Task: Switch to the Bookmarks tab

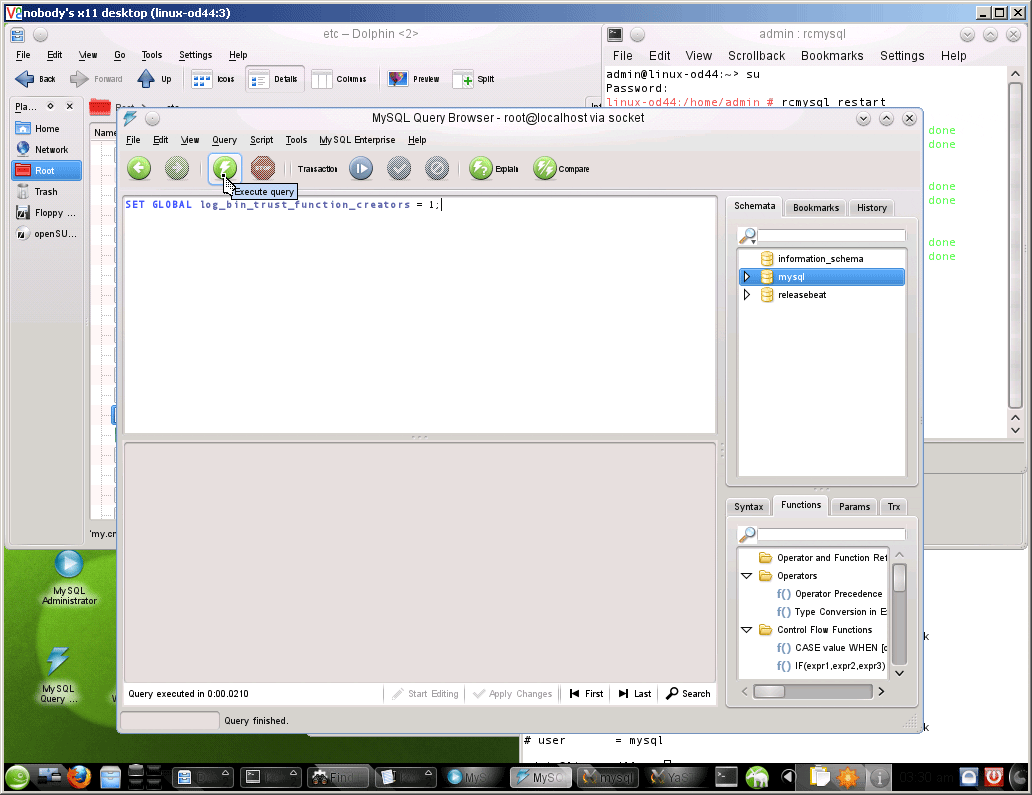Action: [815, 207]
